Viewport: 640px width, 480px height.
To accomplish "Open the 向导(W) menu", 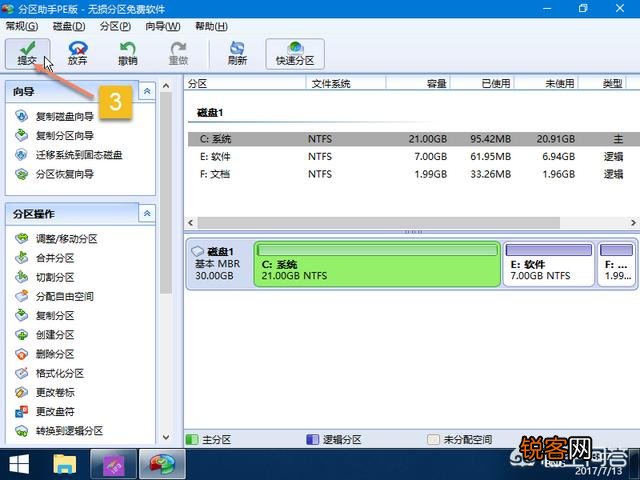I will click(x=163, y=26).
